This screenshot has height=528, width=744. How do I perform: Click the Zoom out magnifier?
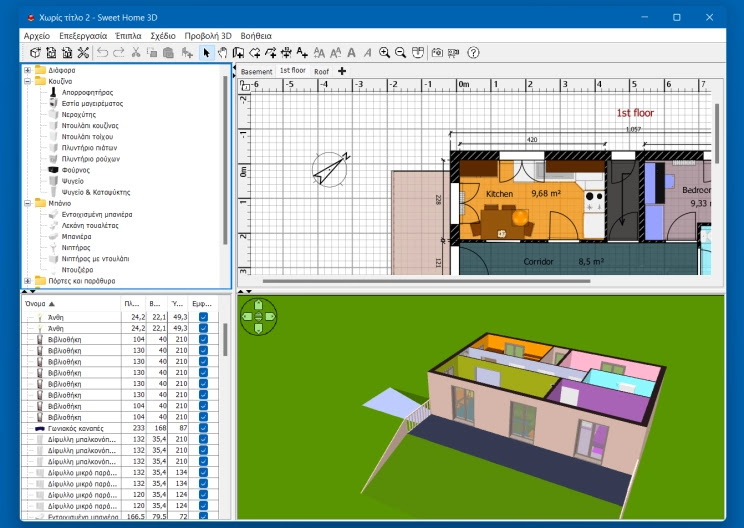click(400, 53)
